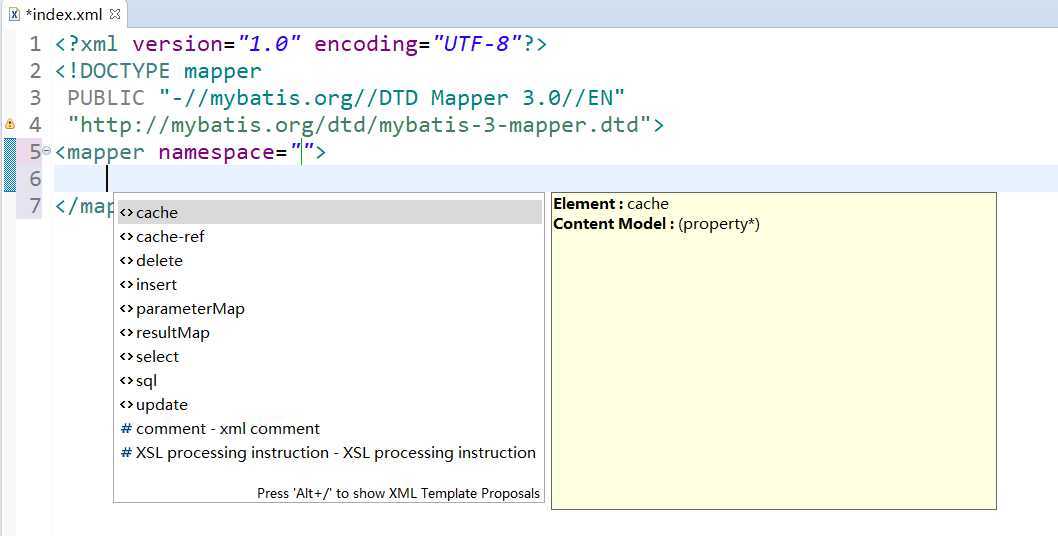Choose the insert element proposal
This screenshot has height=536, width=1058.
pos(329,285)
